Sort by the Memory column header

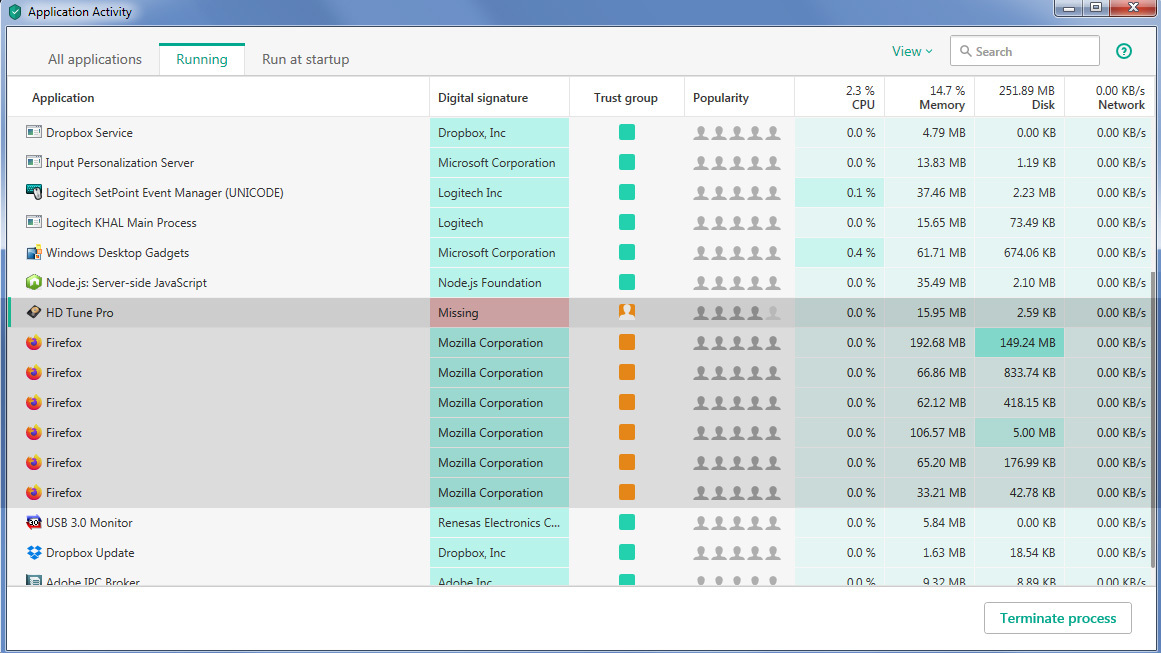(929, 97)
